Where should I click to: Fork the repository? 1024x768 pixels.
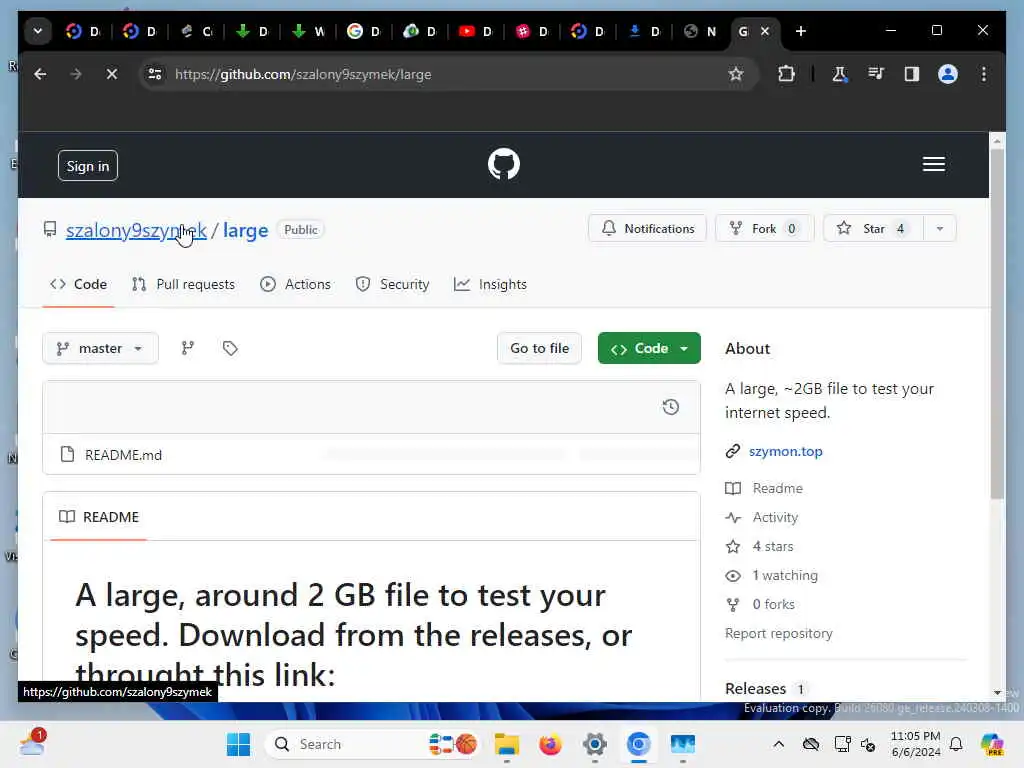point(764,229)
